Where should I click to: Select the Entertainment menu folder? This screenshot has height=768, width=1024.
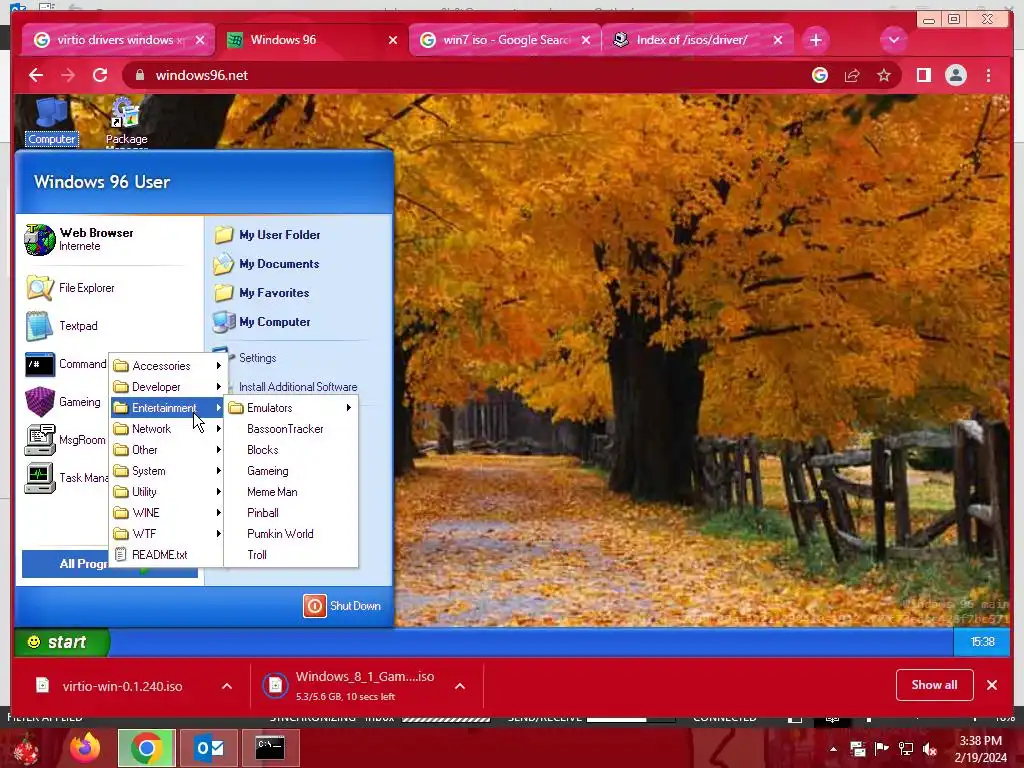pyautogui.click(x=167, y=408)
